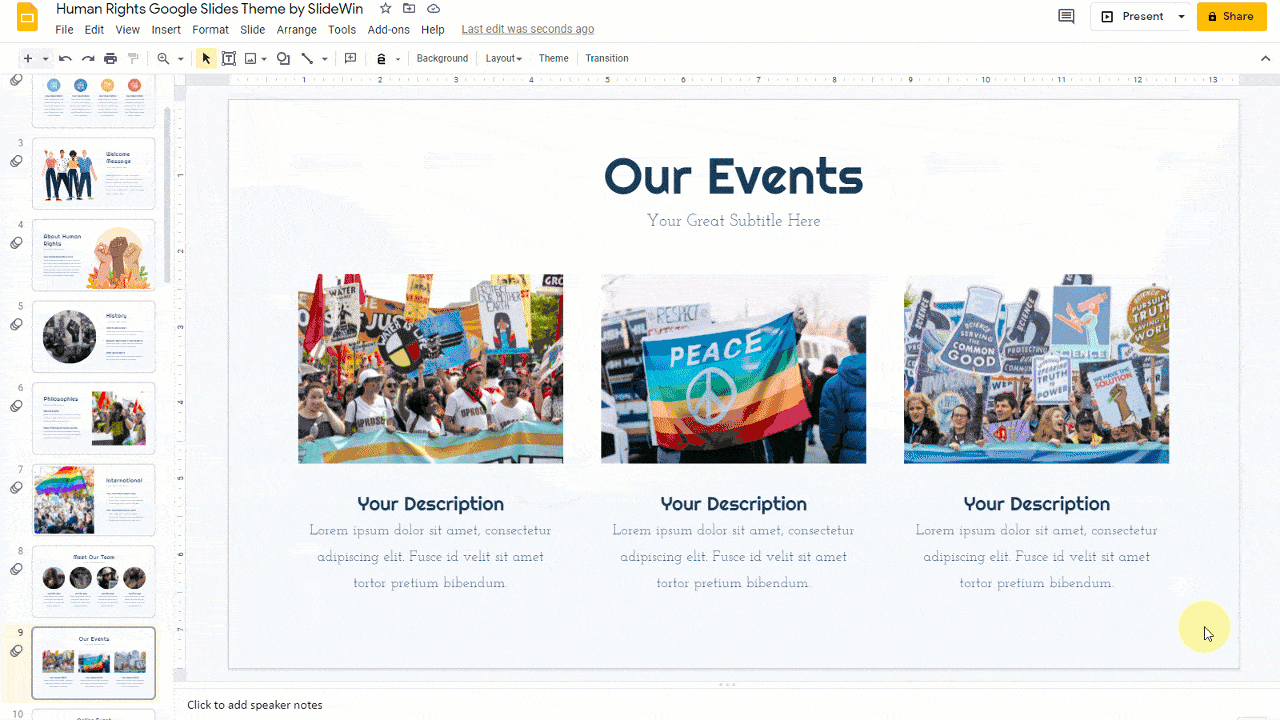This screenshot has width=1280, height=720.
Task: Open the move to folder icon
Action: 410,8
